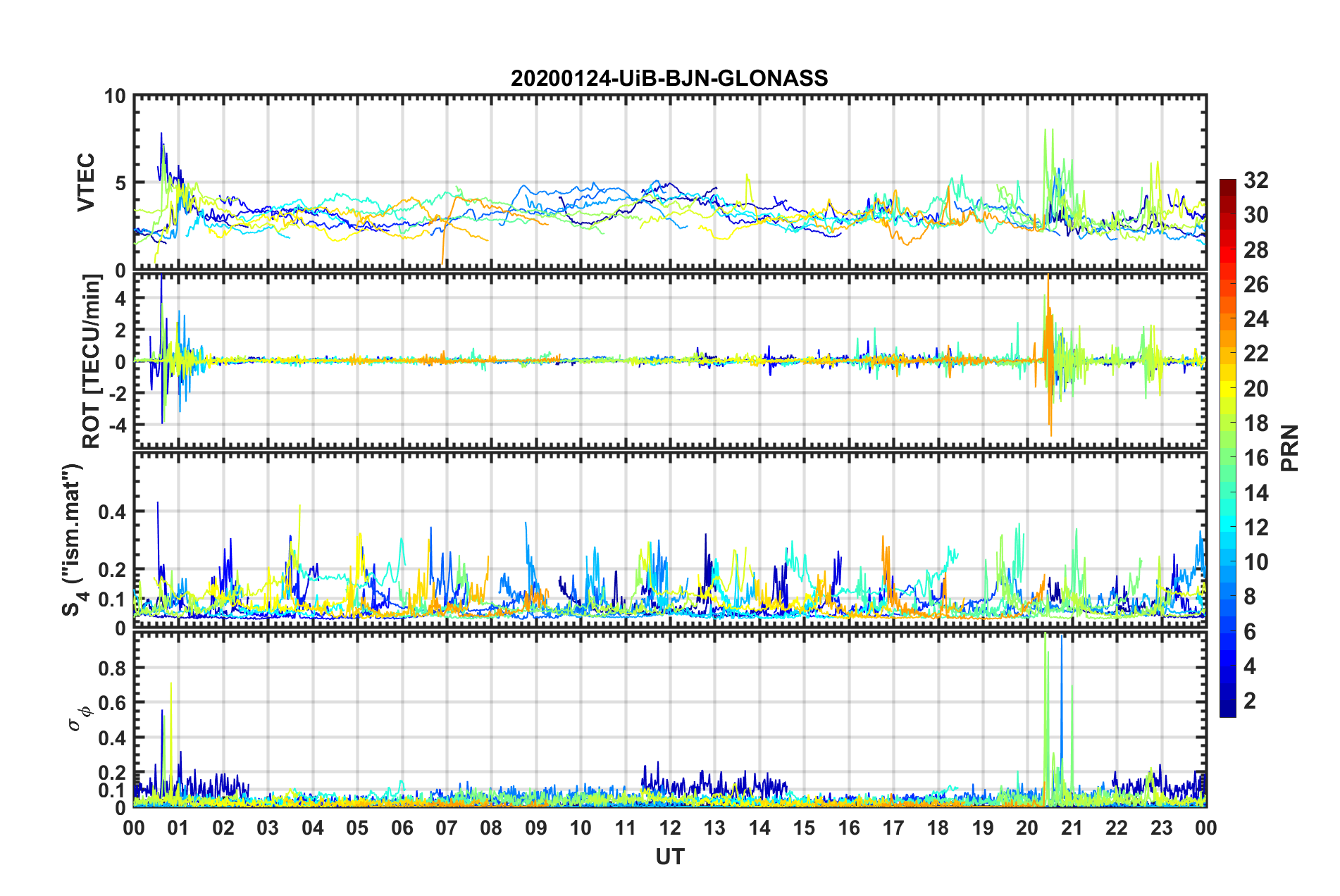Click the colorbar tick label 2

[1250, 701]
